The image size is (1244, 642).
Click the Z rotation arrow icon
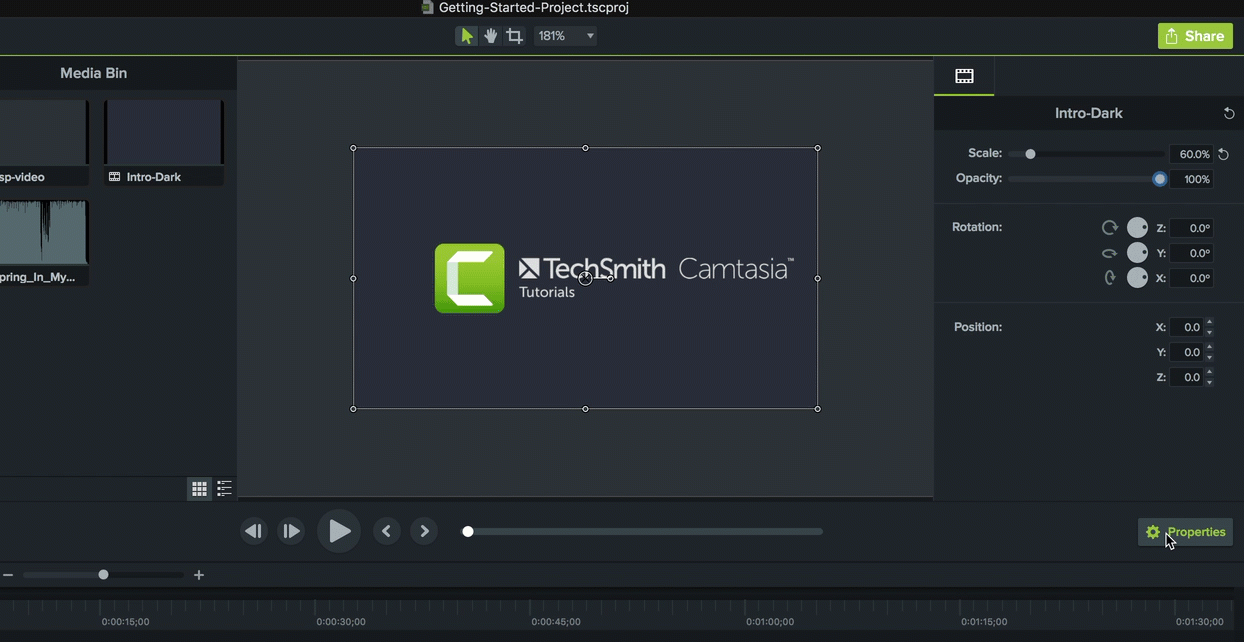click(x=1110, y=228)
